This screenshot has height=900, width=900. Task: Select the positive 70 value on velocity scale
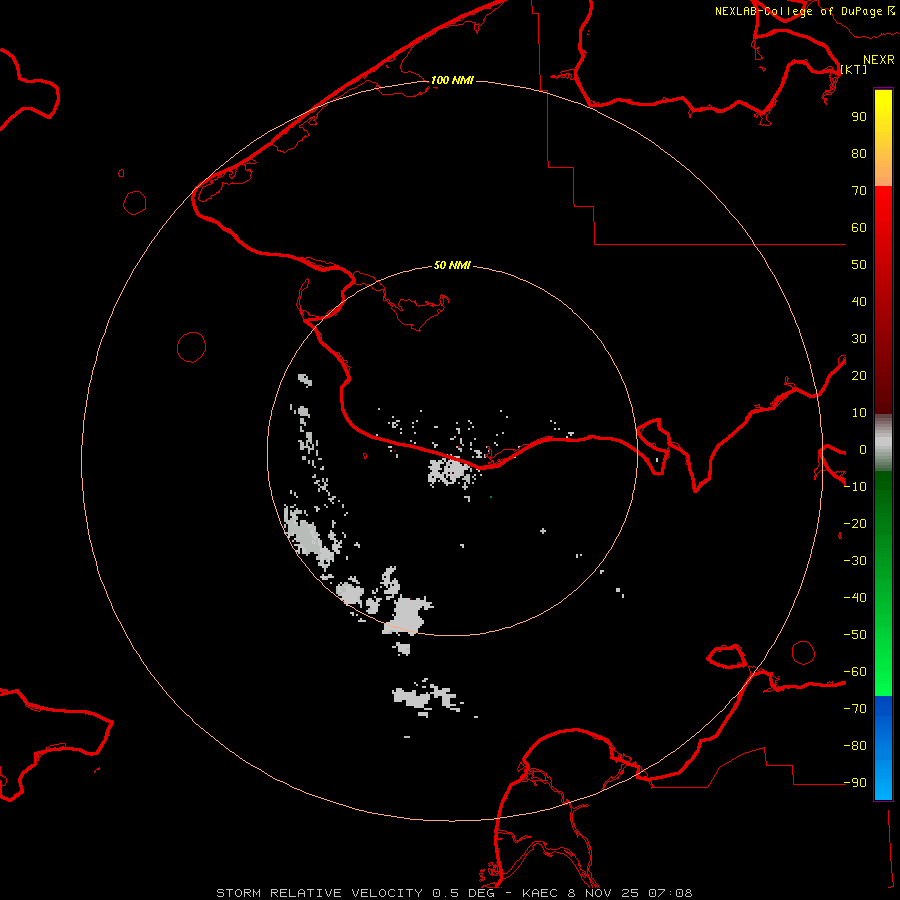click(x=859, y=191)
